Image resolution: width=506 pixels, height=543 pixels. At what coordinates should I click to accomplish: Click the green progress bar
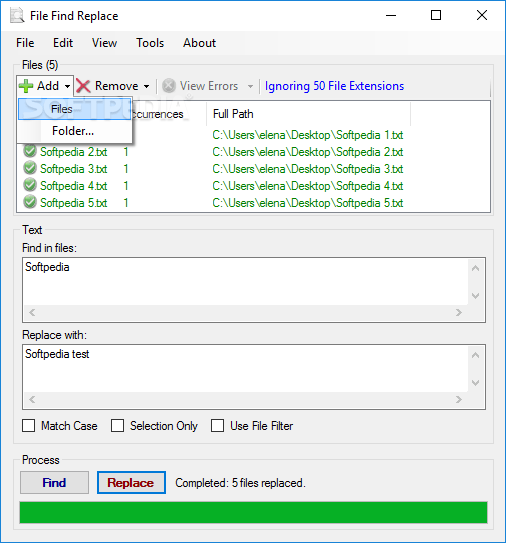click(254, 512)
